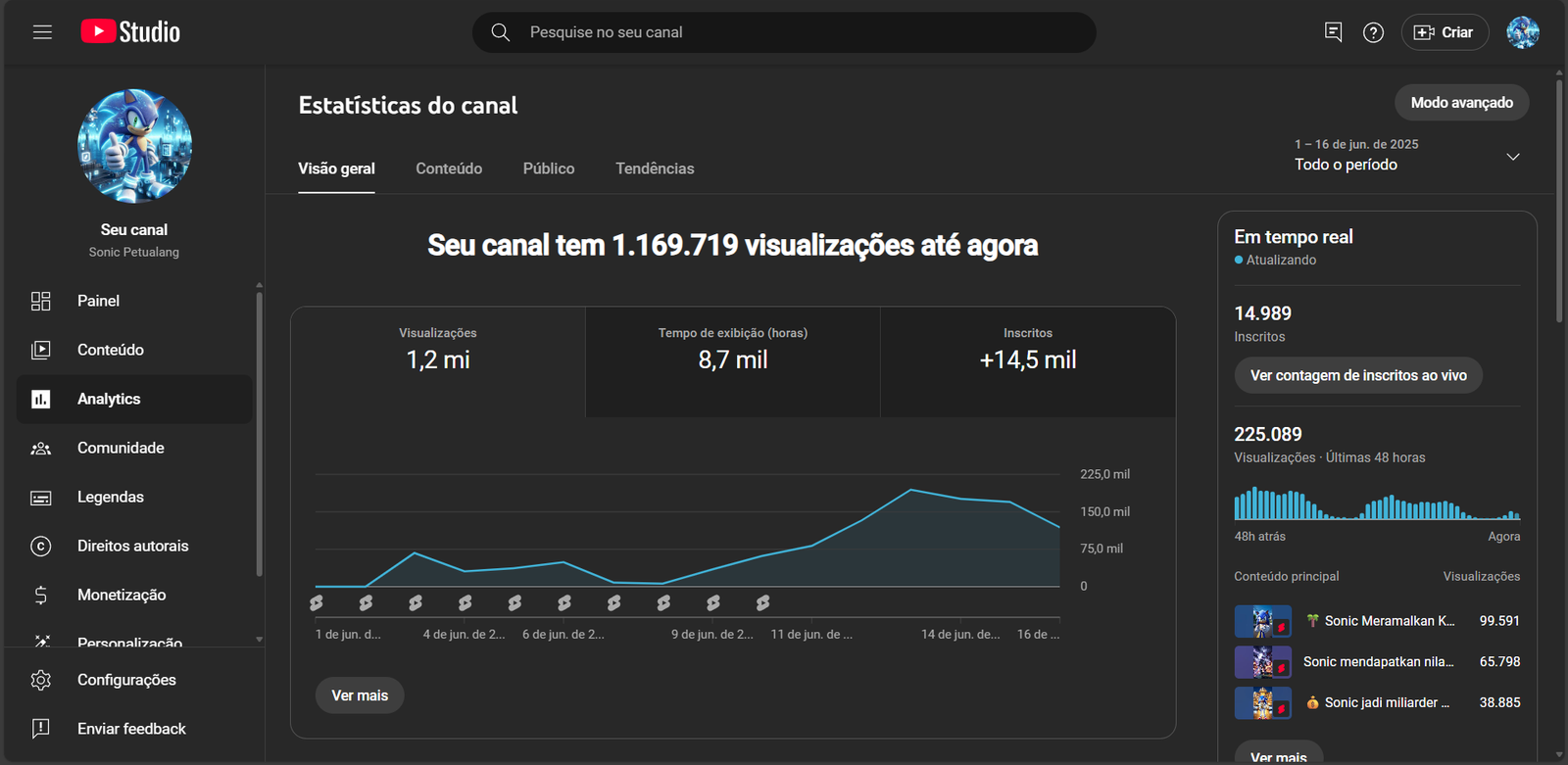
Task: Open the channel comments notification icon
Action: point(1333,32)
